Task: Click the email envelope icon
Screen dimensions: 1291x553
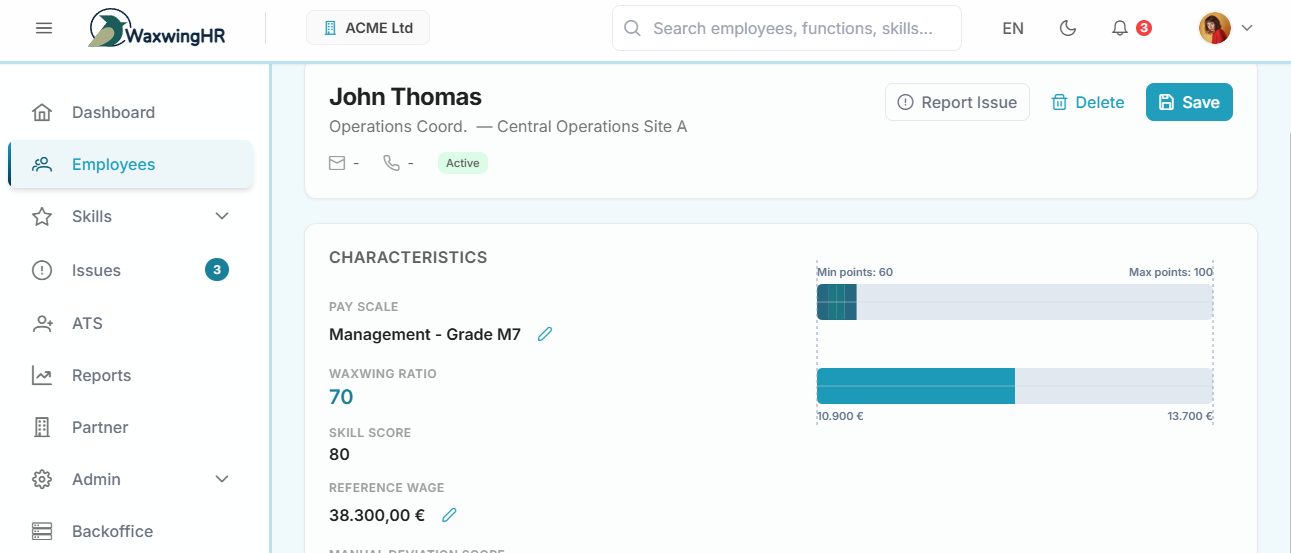Action: [337, 163]
